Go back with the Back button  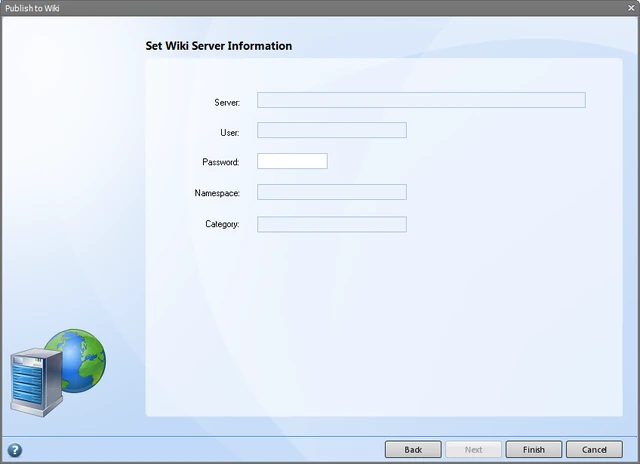(x=413, y=449)
